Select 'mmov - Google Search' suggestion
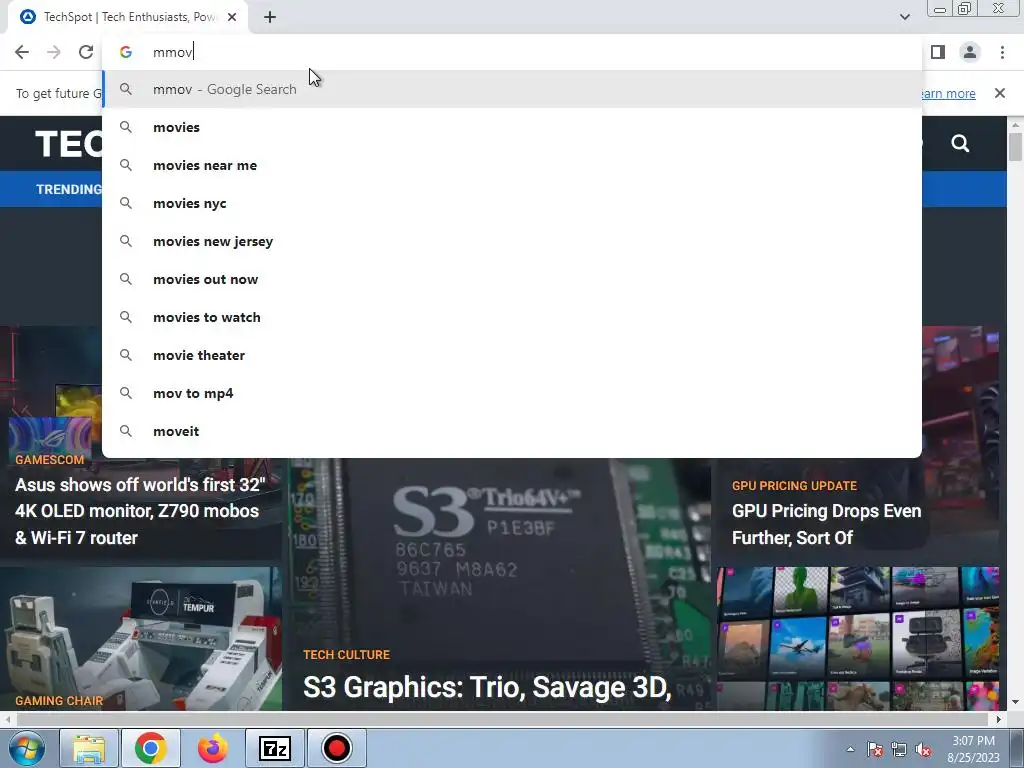This screenshot has width=1024, height=768. click(512, 89)
